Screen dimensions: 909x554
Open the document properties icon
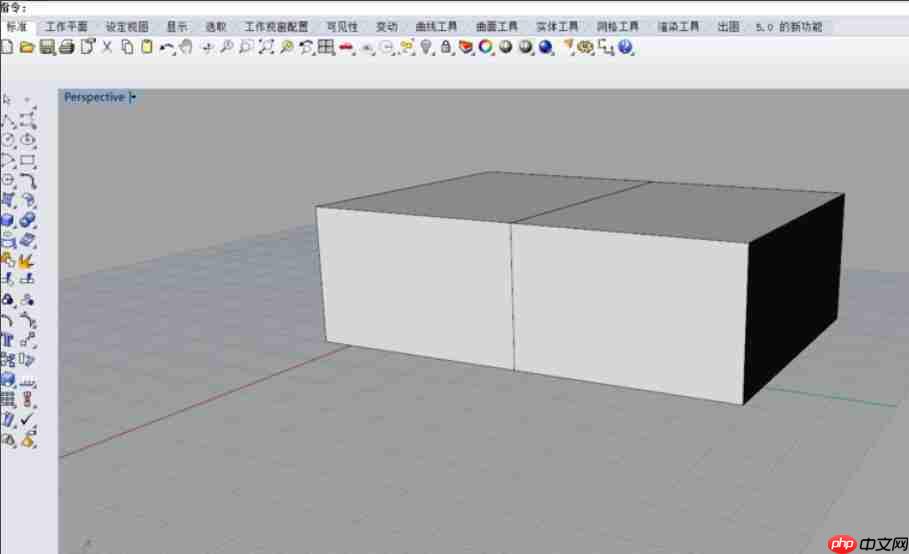click(x=88, y=47)
